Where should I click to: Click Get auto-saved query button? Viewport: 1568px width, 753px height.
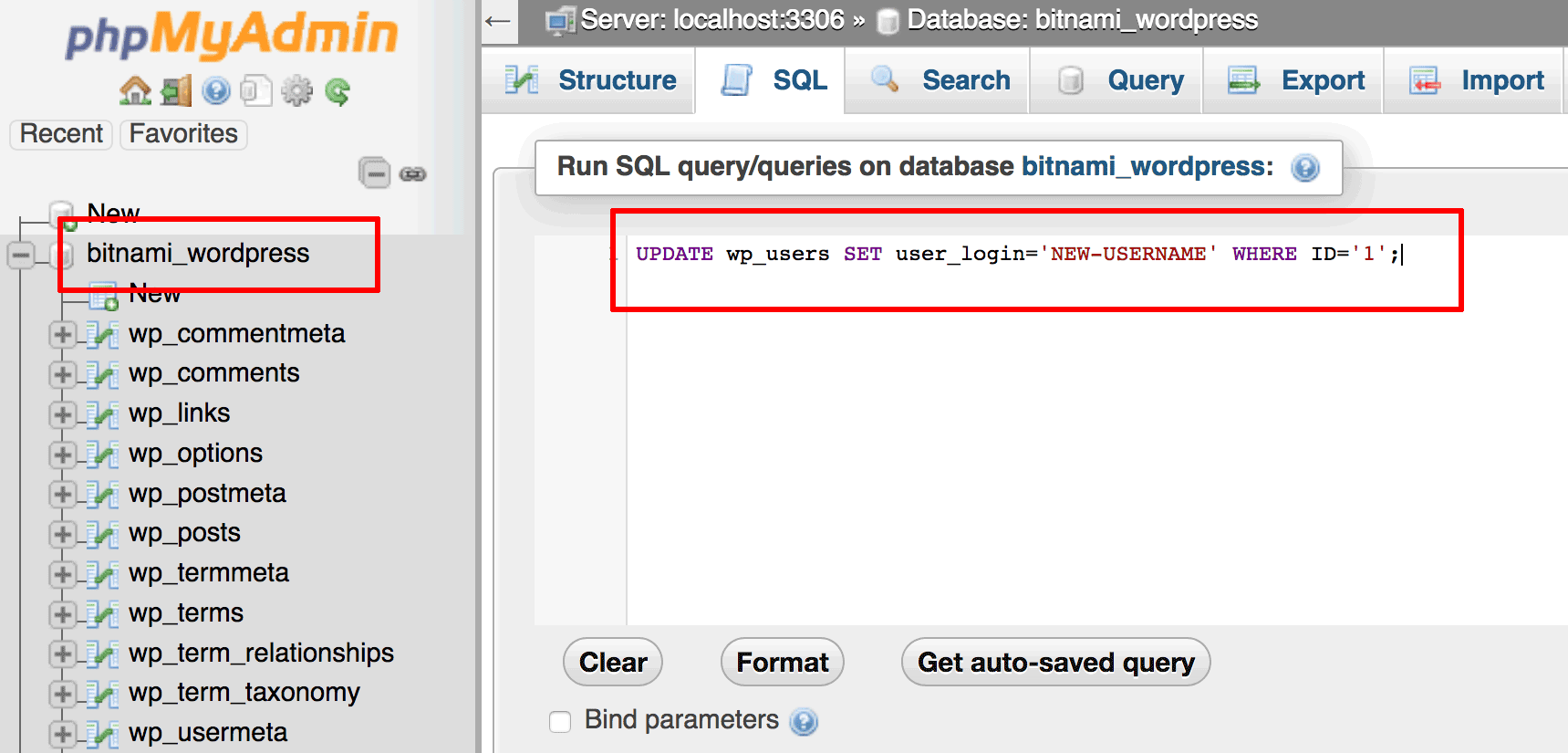1055,662
